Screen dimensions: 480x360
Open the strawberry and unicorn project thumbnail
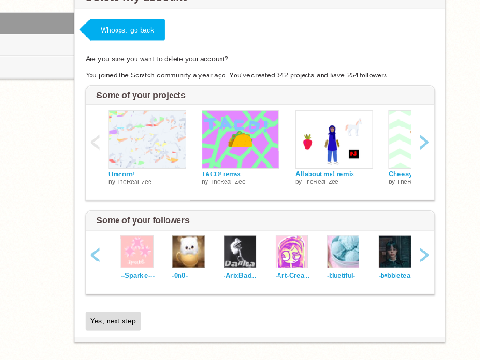tap(334, 139)
